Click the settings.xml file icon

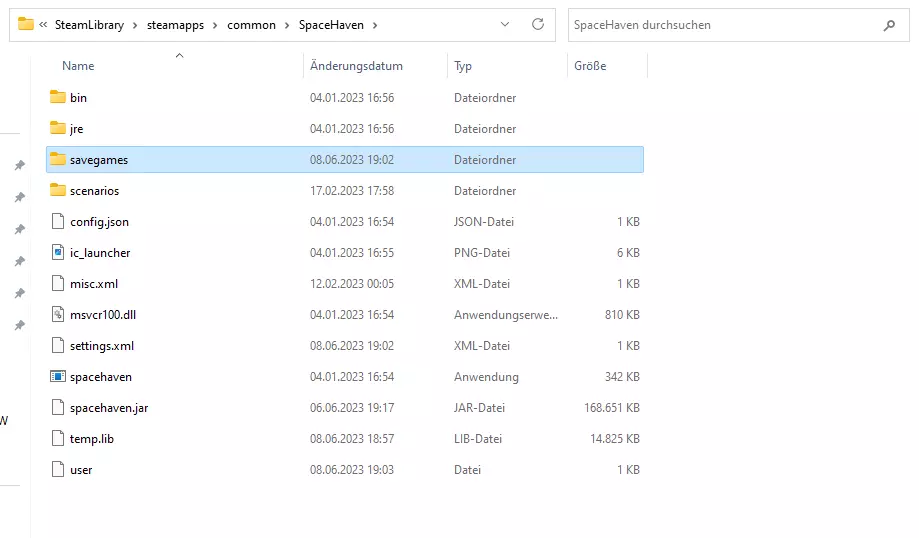click(x=57, y=346)
